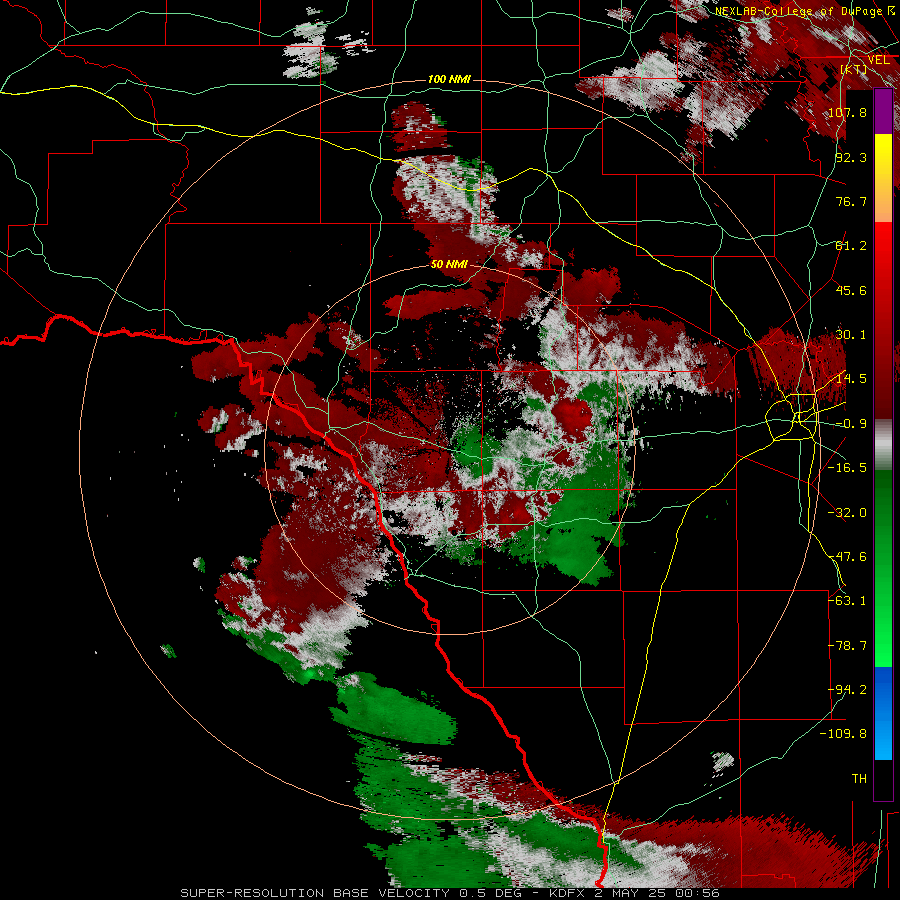The image size is (900, 900).
Task: Click the 100 NMI range ring label
Action: click(x=449, y=79)
